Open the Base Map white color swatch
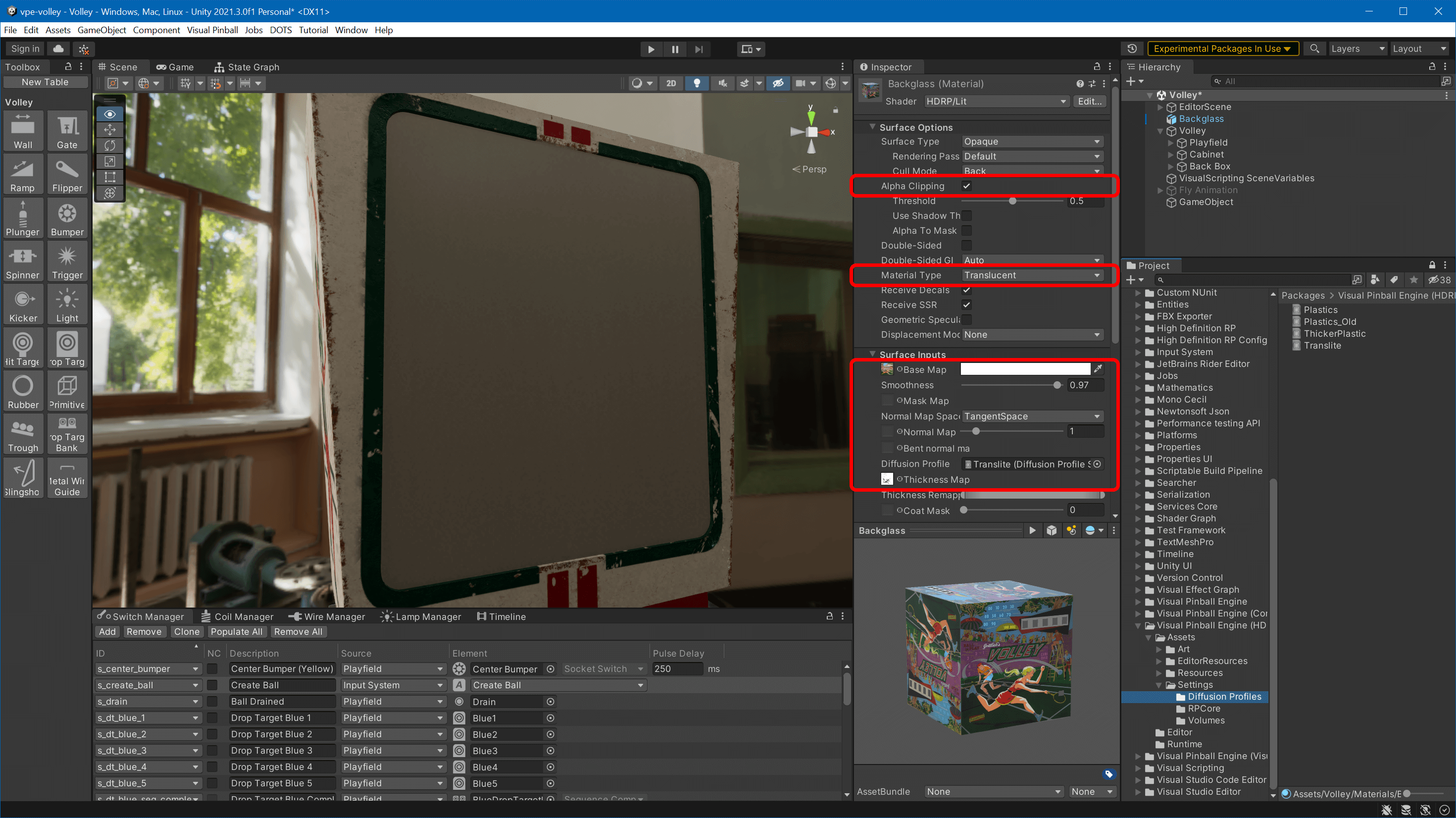 pos(1025,369)
